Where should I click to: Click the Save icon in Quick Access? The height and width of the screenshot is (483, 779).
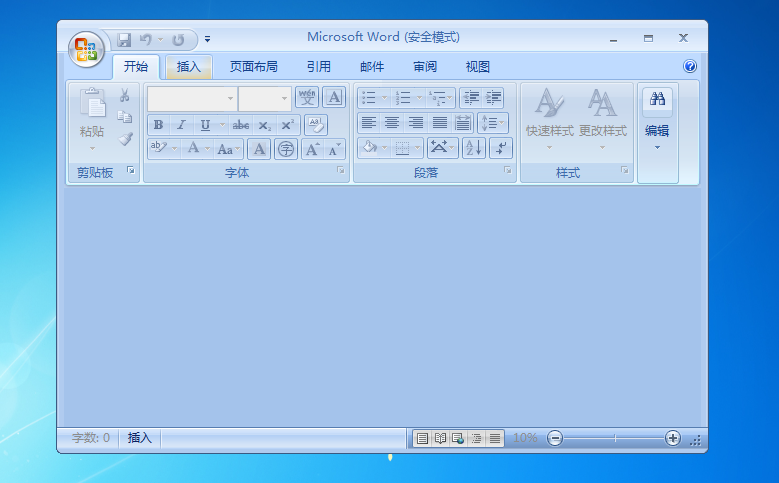(x=124, y=39)
